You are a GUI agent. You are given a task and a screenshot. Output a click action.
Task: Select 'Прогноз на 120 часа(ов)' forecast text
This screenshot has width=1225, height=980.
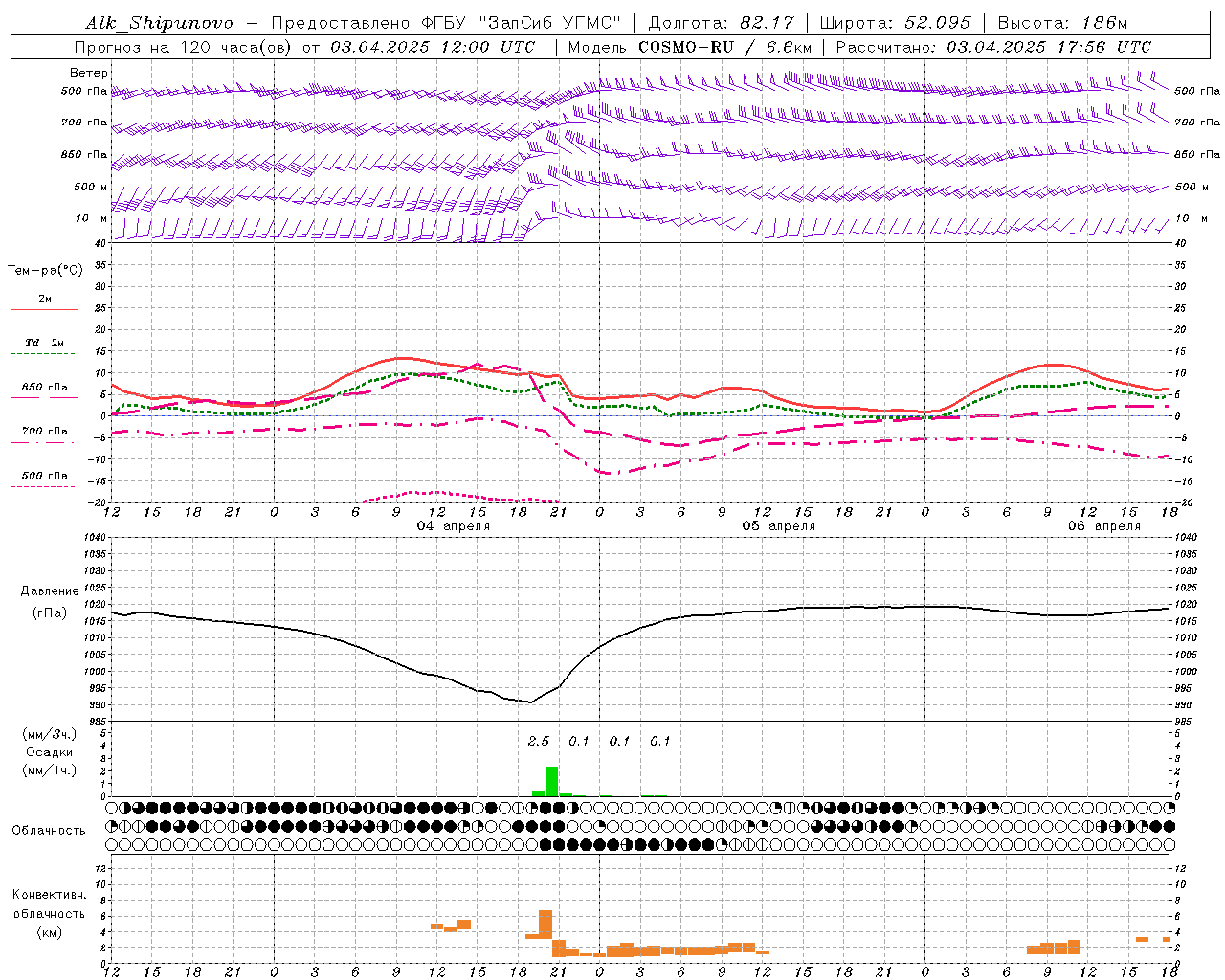(184, 47)
